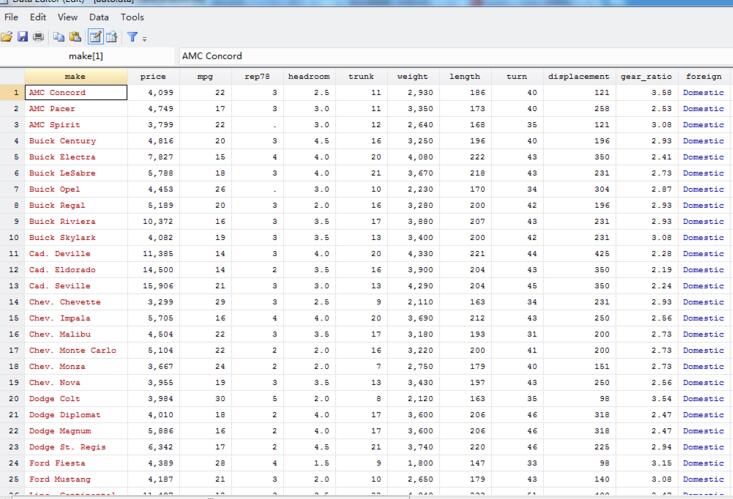The width and height of the screenshot is (733, 499).
Task: Click the Chev. Malibu cell
Action: tap(76, 334)
